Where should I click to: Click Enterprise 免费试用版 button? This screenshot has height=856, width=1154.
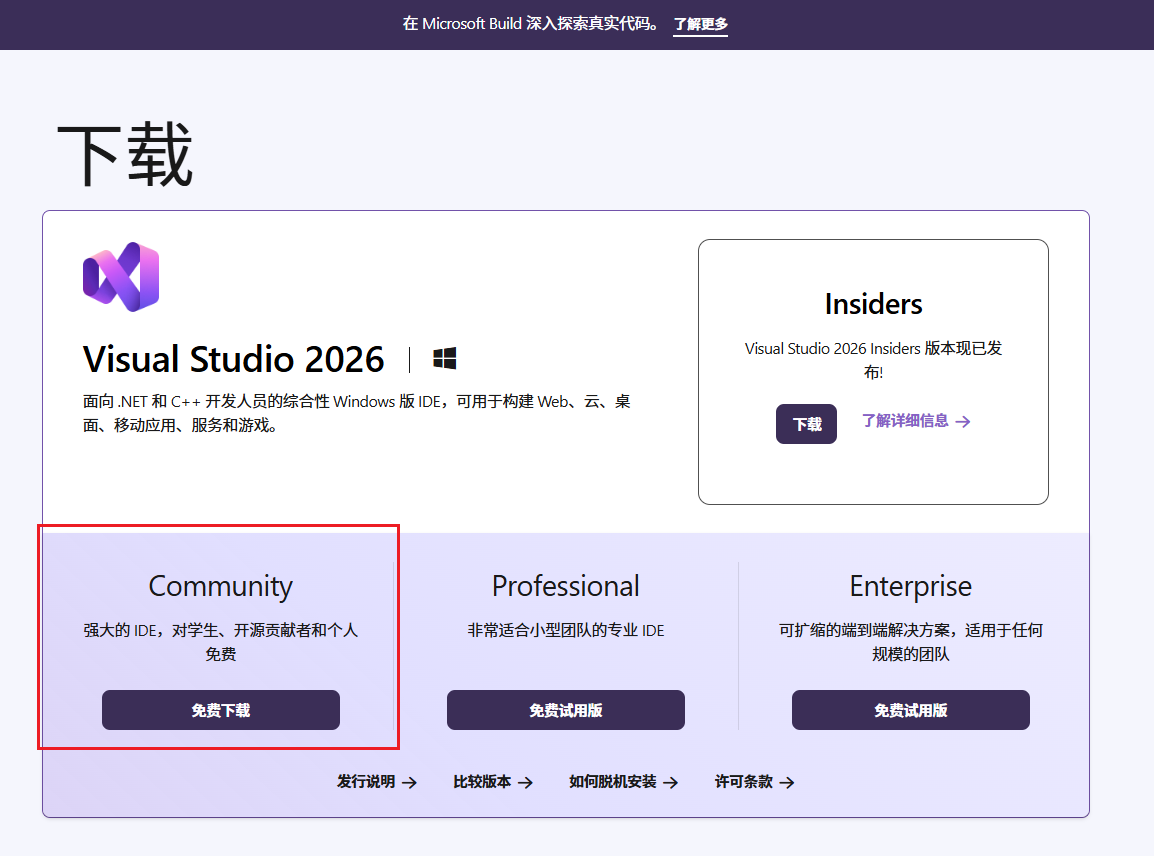coord(910,710)
